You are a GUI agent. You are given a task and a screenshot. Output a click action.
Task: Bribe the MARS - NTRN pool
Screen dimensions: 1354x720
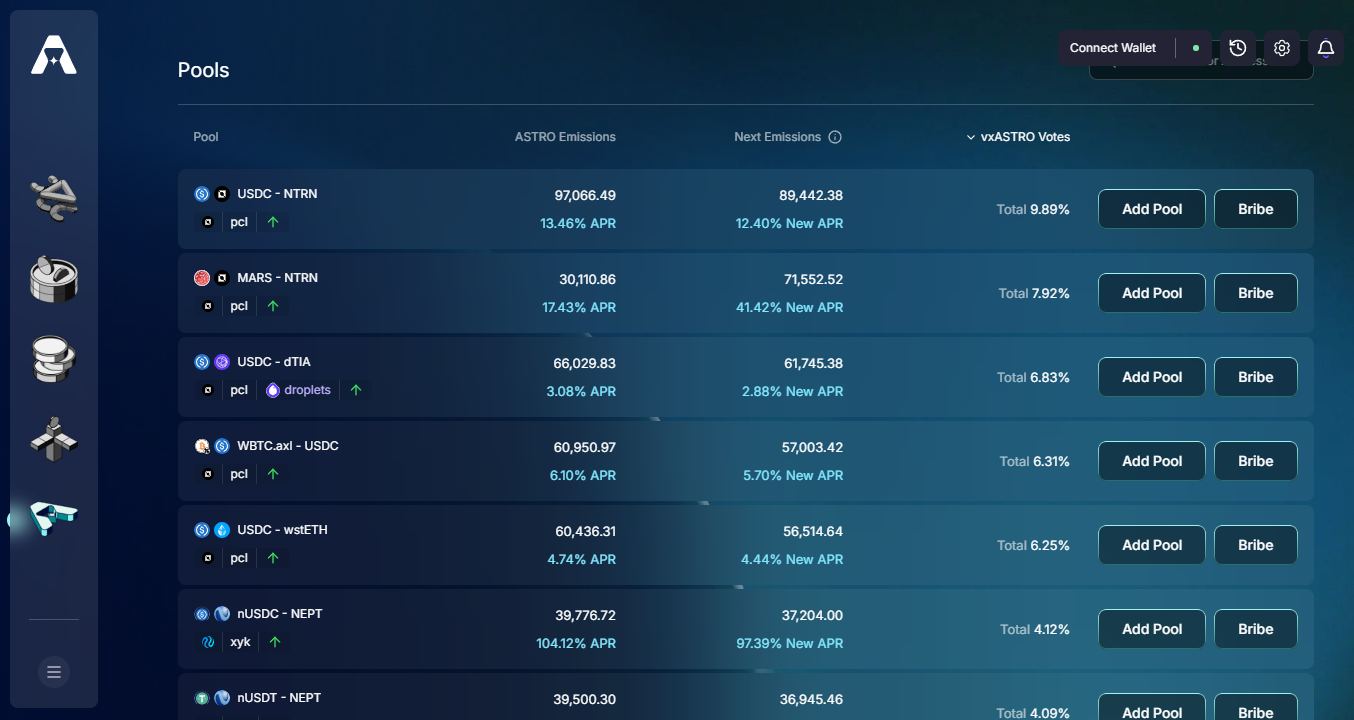[1255, 293]
